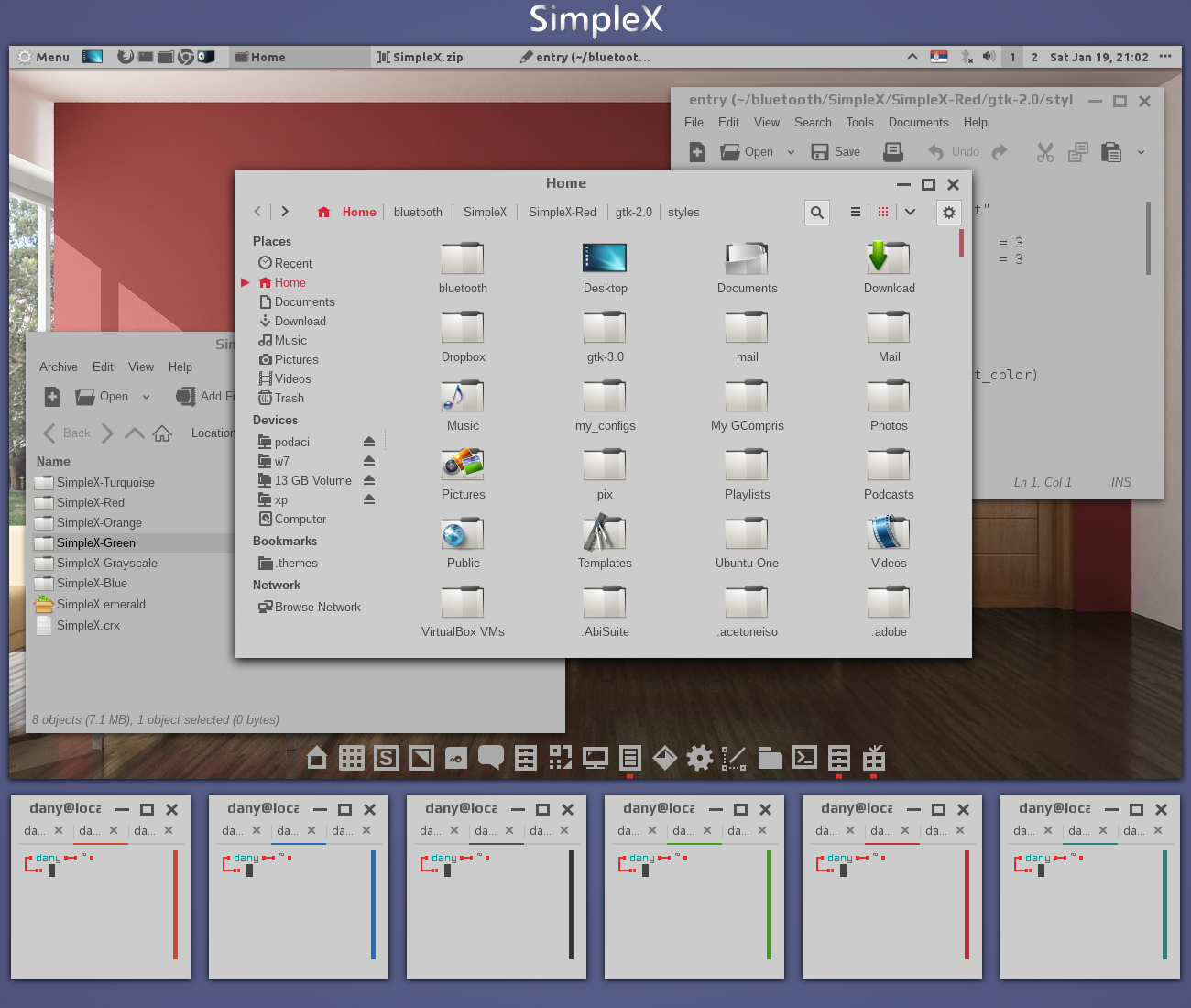Click the file manager vertical scrollbar
1191x1008 pixels.
coord(961,243)
